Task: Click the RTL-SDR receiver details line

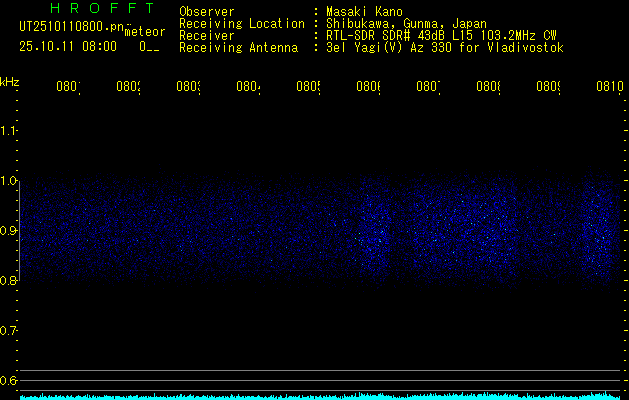Action: coord(441,35)
